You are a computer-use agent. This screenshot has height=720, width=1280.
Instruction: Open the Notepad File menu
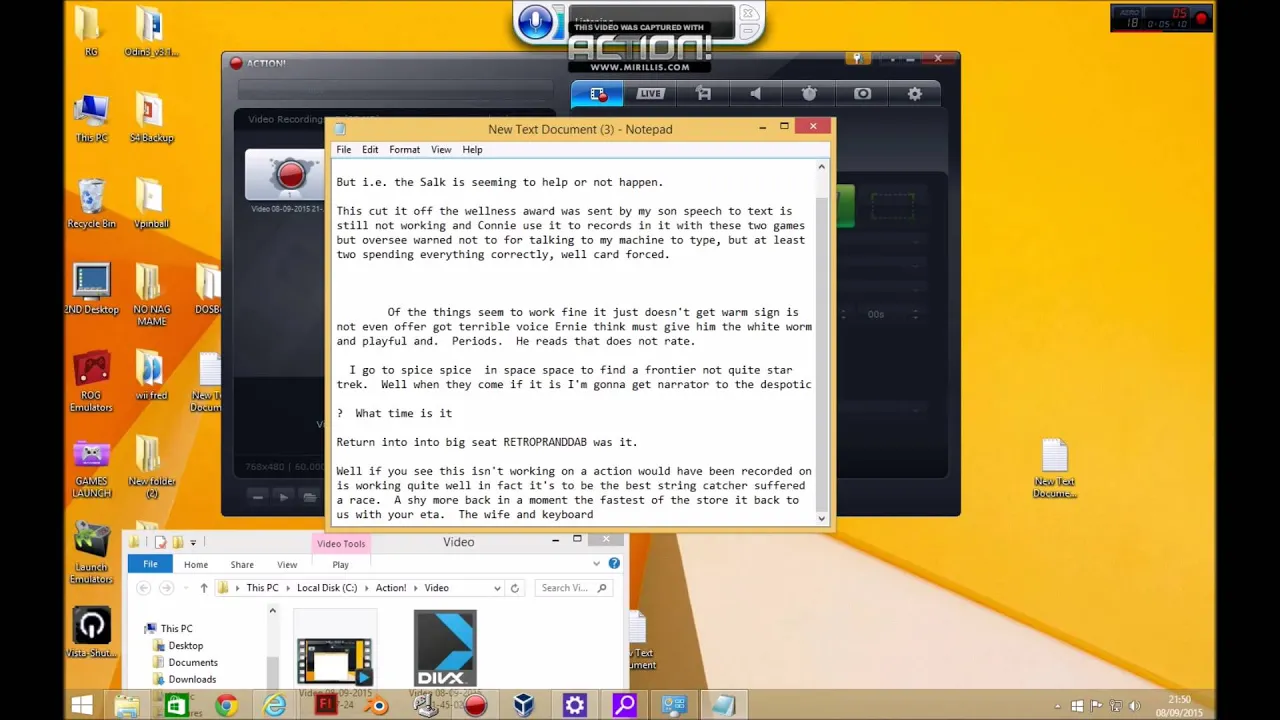pyautogui.click(x=343, y=150)
